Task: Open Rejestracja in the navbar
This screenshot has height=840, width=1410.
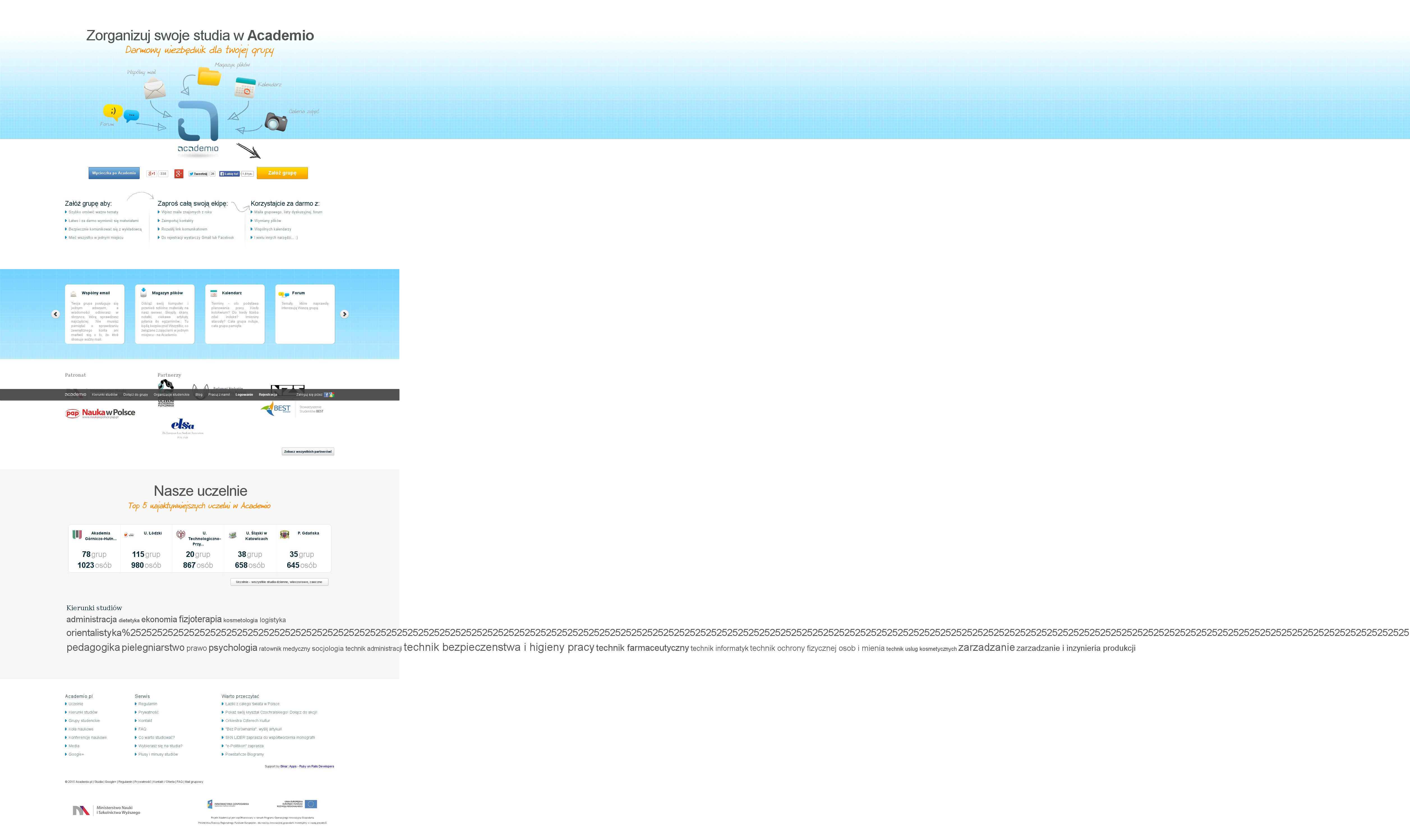Action: pos(268,395)
